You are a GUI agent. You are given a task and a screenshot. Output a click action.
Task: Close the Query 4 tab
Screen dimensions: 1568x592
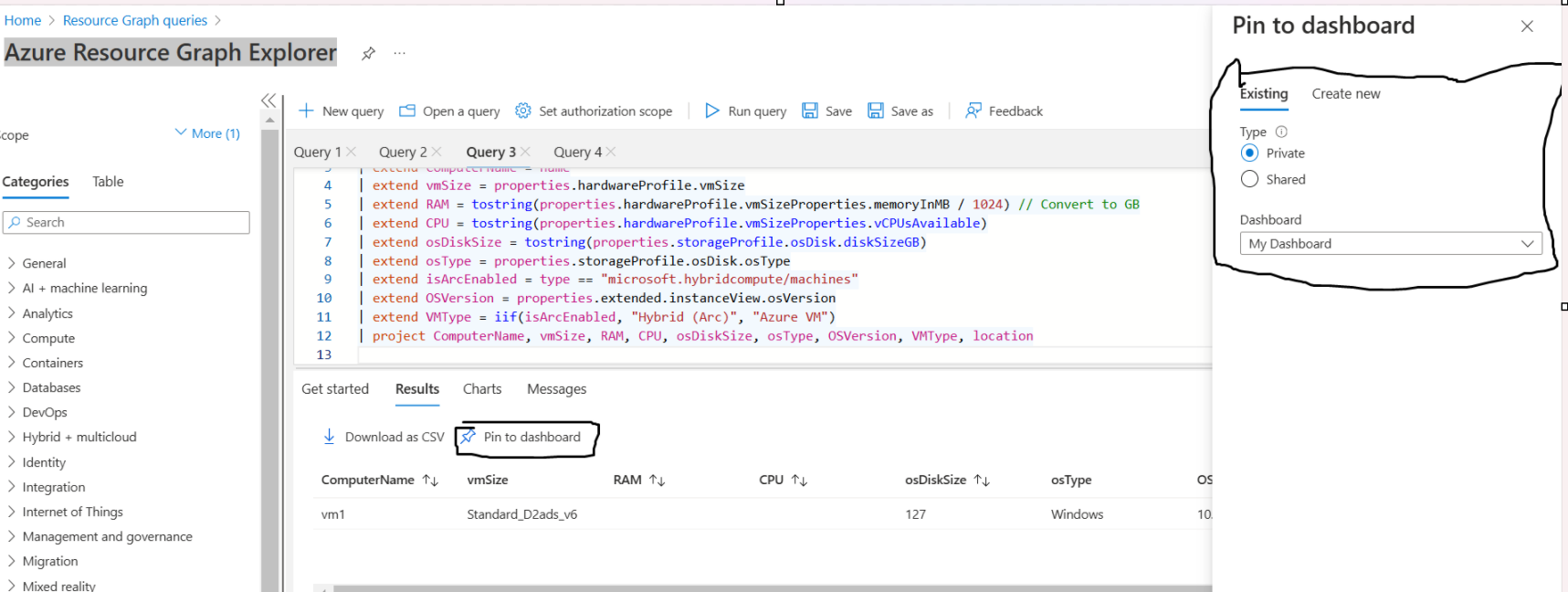[611, 152]
